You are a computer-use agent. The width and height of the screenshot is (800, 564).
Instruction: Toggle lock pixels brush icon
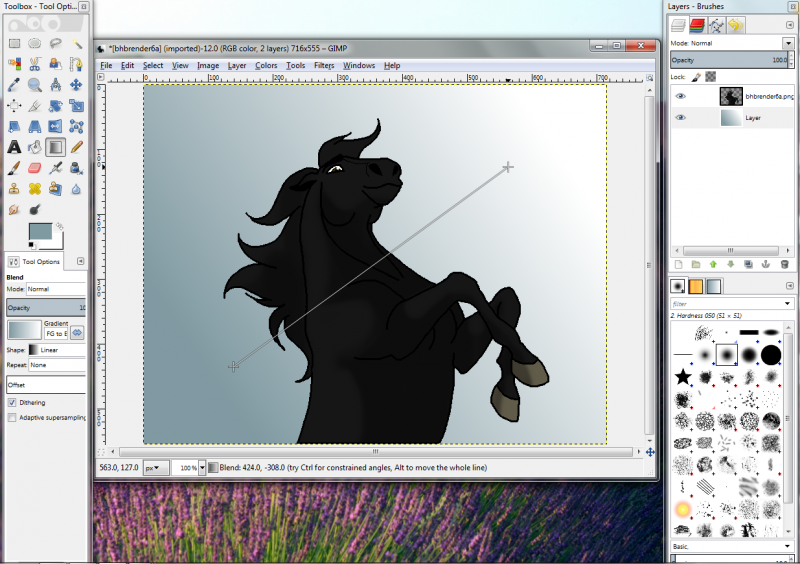click(696, 77)
